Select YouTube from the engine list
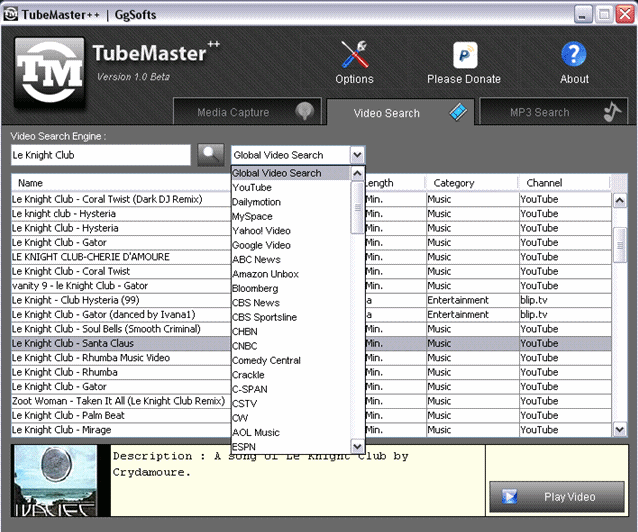The width and height of the screenshot is (638, 532). click(291, 188)
